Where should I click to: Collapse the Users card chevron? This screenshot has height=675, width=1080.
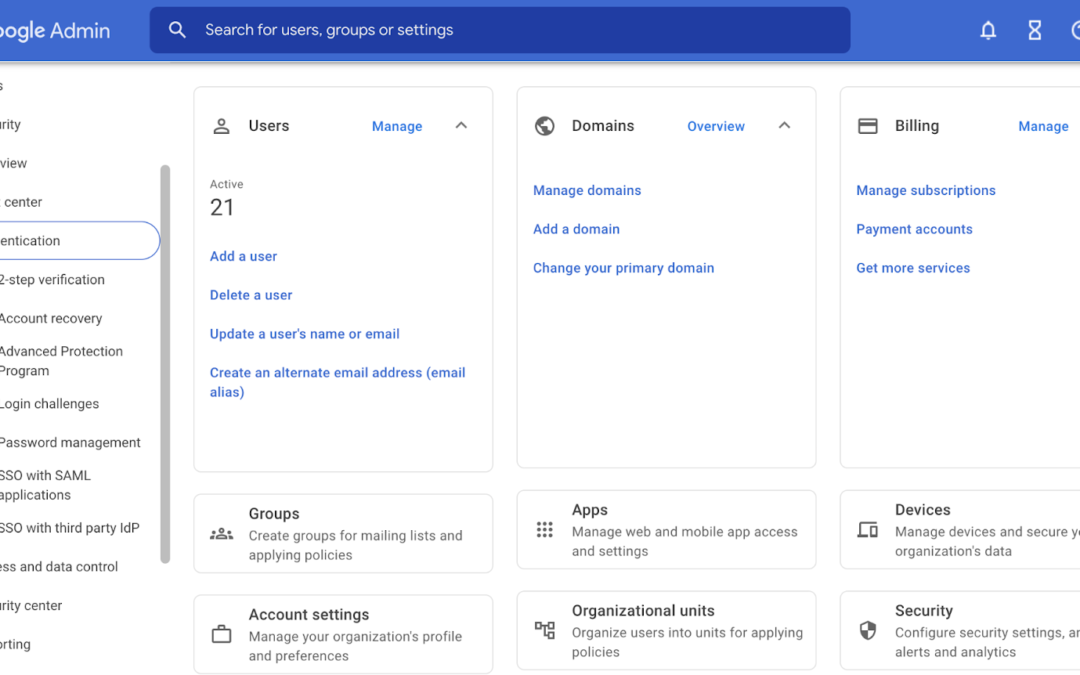coord(461,125)
